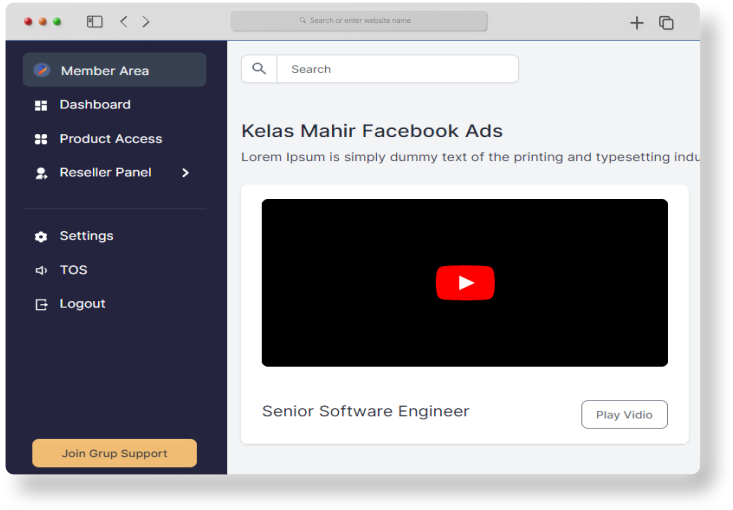Click the browser address bar
The image size is (733, 510).
(x=359, y=21)
